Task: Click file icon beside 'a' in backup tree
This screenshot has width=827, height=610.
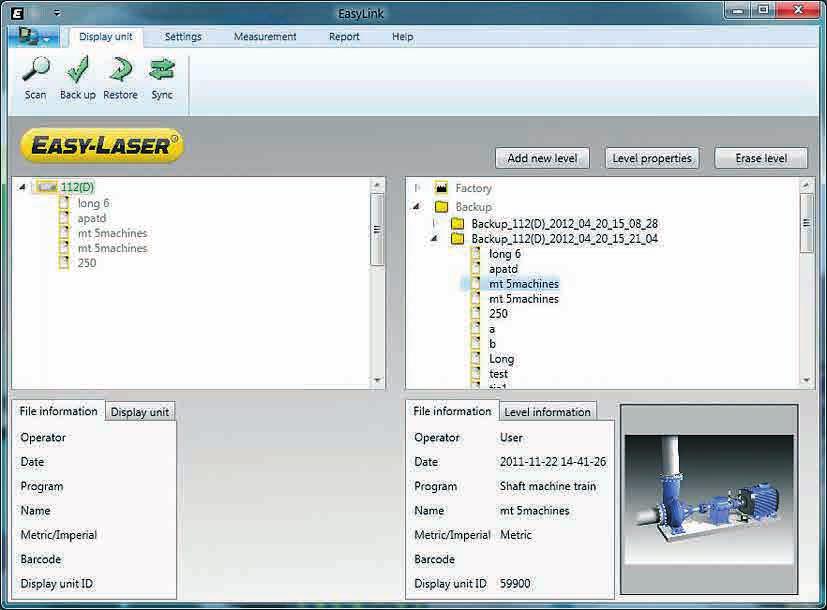Action: 476,329
